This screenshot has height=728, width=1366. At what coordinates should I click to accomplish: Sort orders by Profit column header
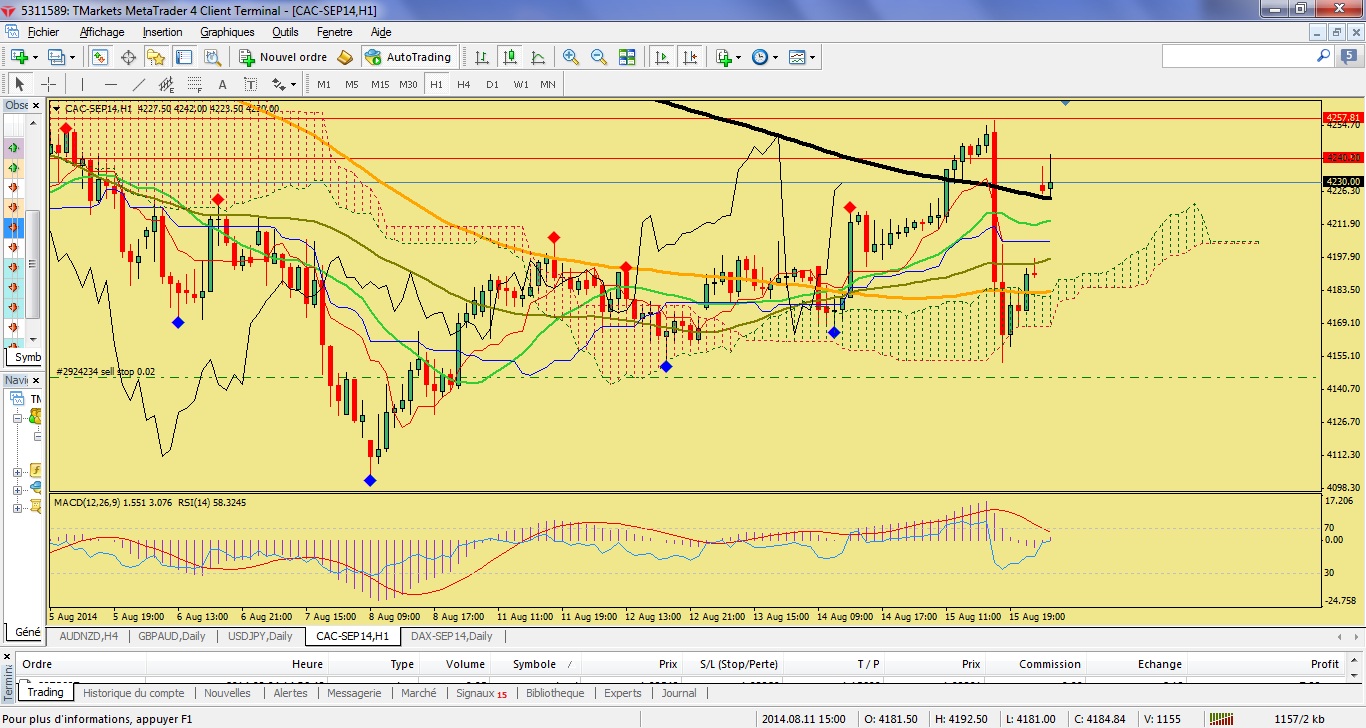[1324, 664]
